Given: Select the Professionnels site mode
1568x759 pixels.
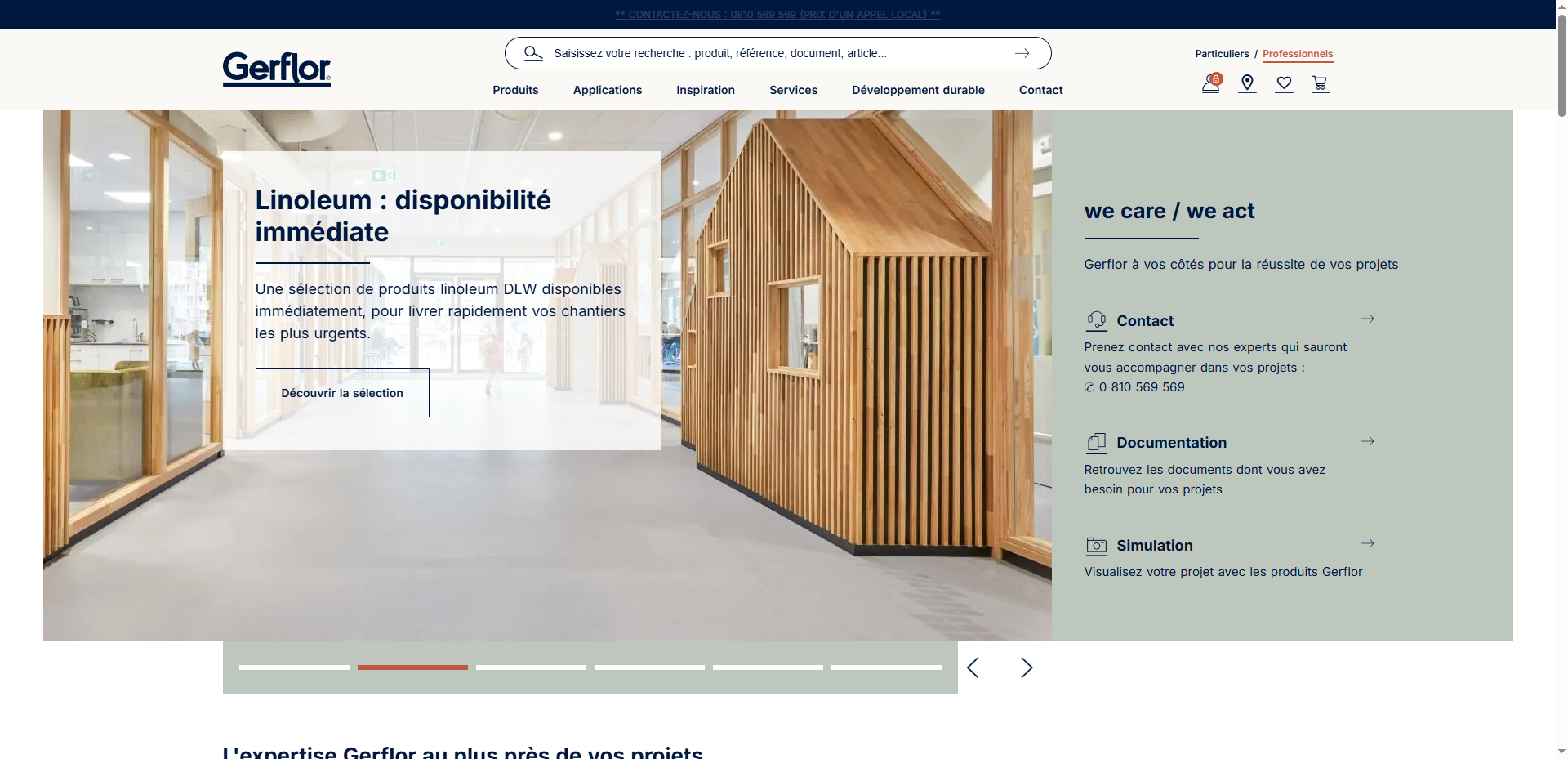Looking at the screenshot, I should (1297, 54).
